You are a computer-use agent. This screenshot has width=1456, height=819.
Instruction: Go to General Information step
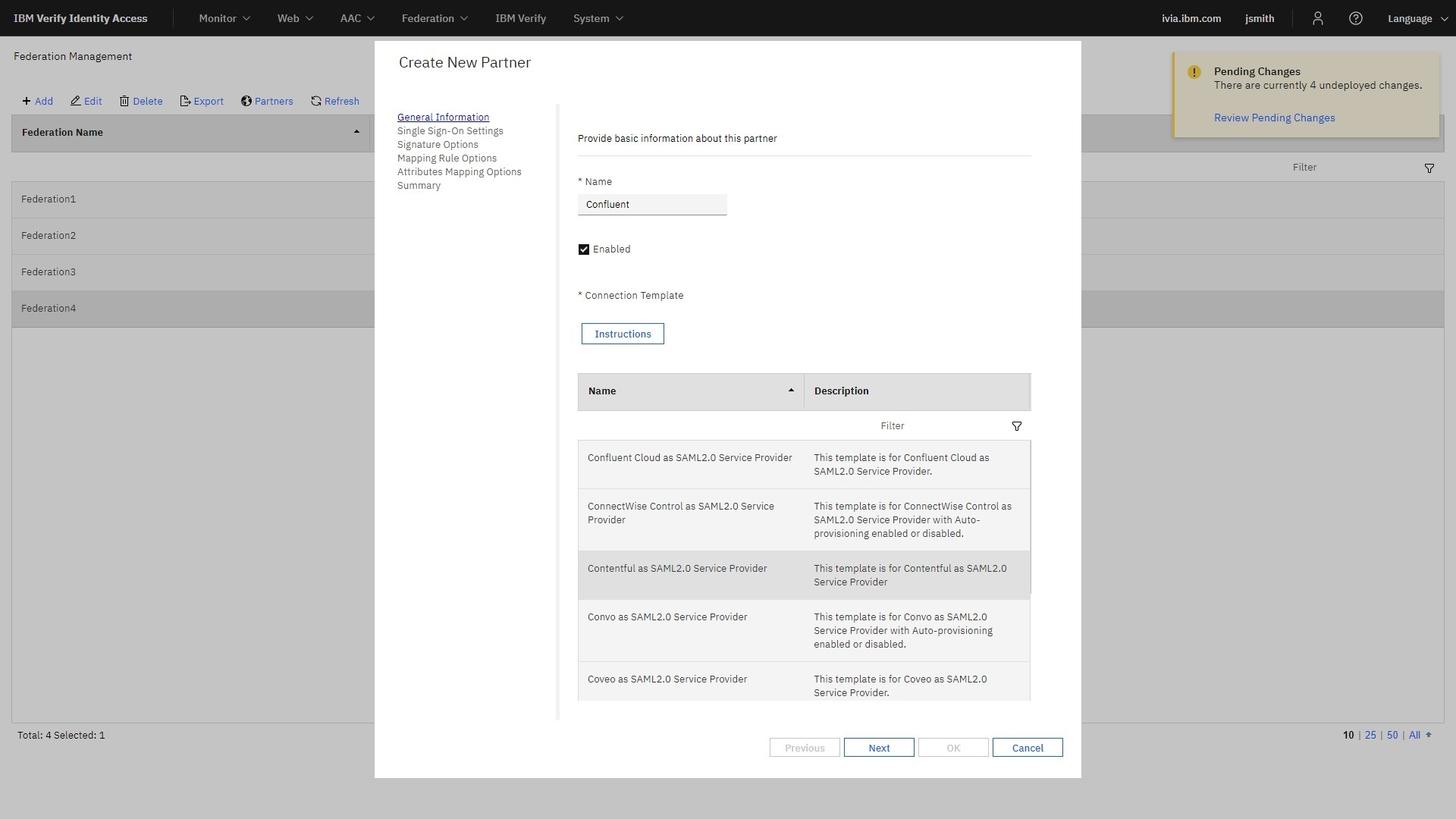click(x=443, y=118)
